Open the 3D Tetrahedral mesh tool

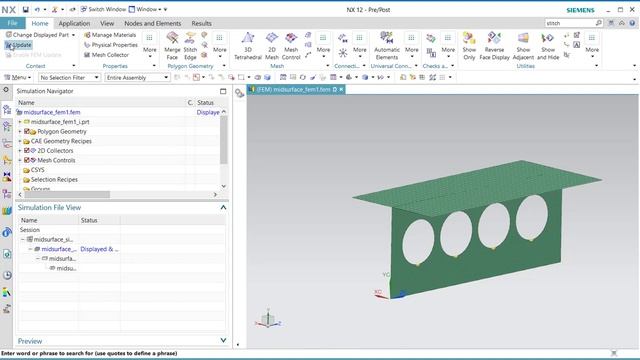(x=248, y=46)
